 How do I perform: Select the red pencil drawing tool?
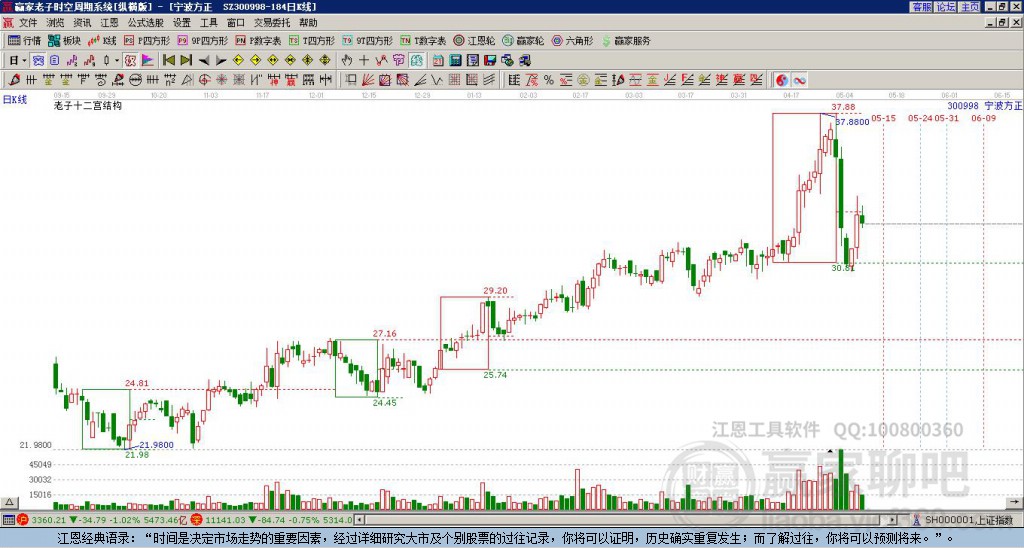[x=14, y=80]
